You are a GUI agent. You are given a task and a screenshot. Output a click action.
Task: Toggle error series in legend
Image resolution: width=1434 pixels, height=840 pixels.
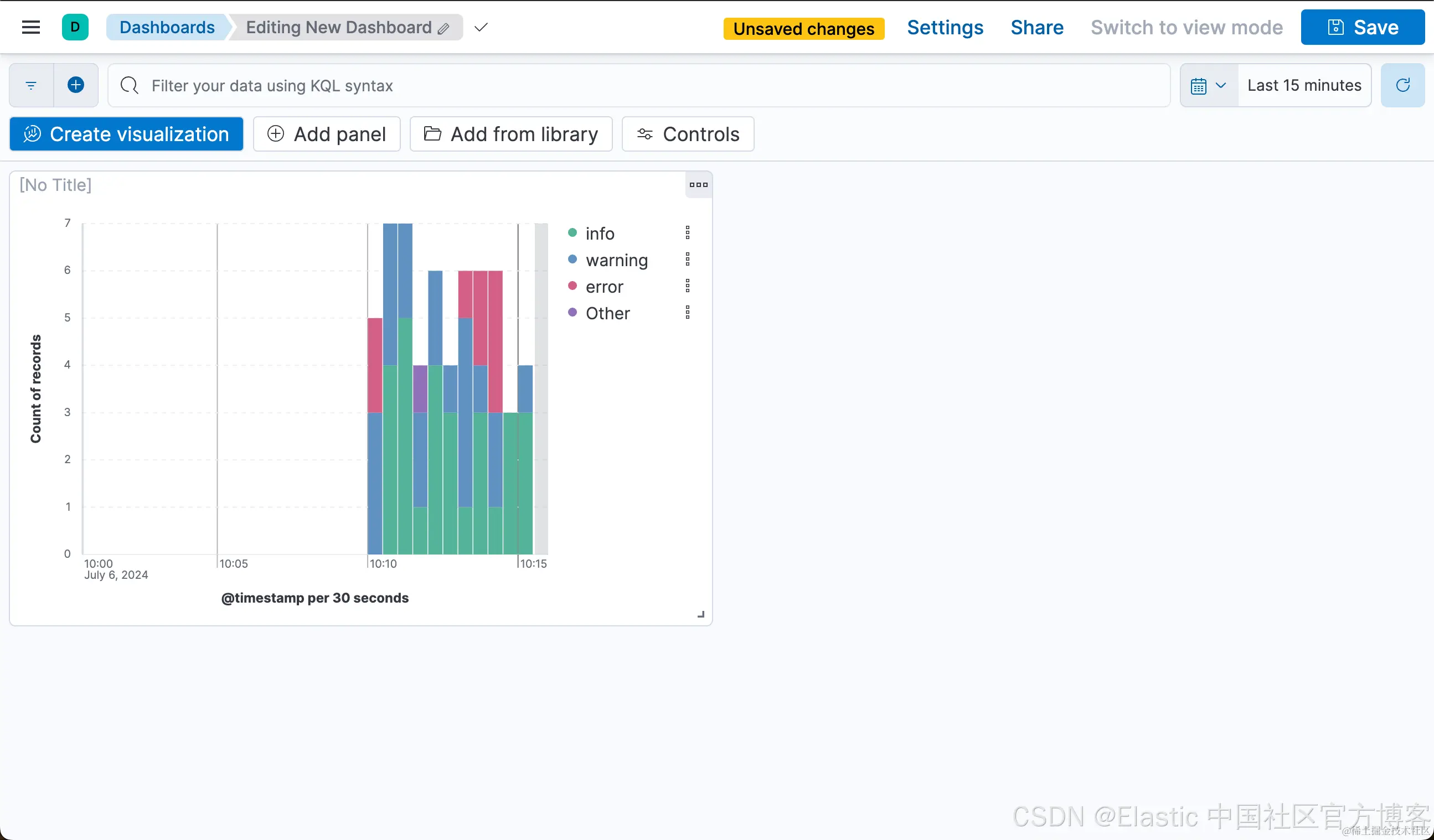[605, 287]
